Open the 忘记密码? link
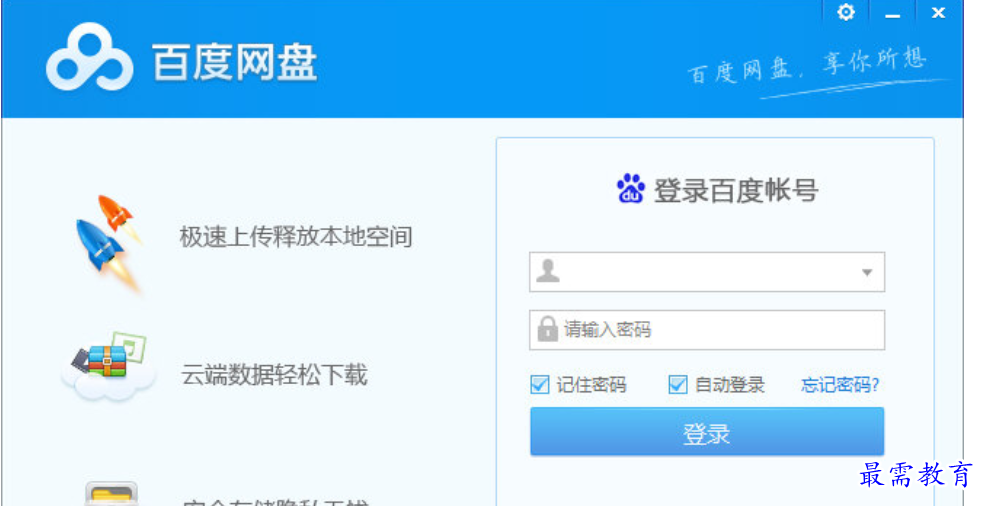Screen dimensions: 981x506 click(840, 385)
